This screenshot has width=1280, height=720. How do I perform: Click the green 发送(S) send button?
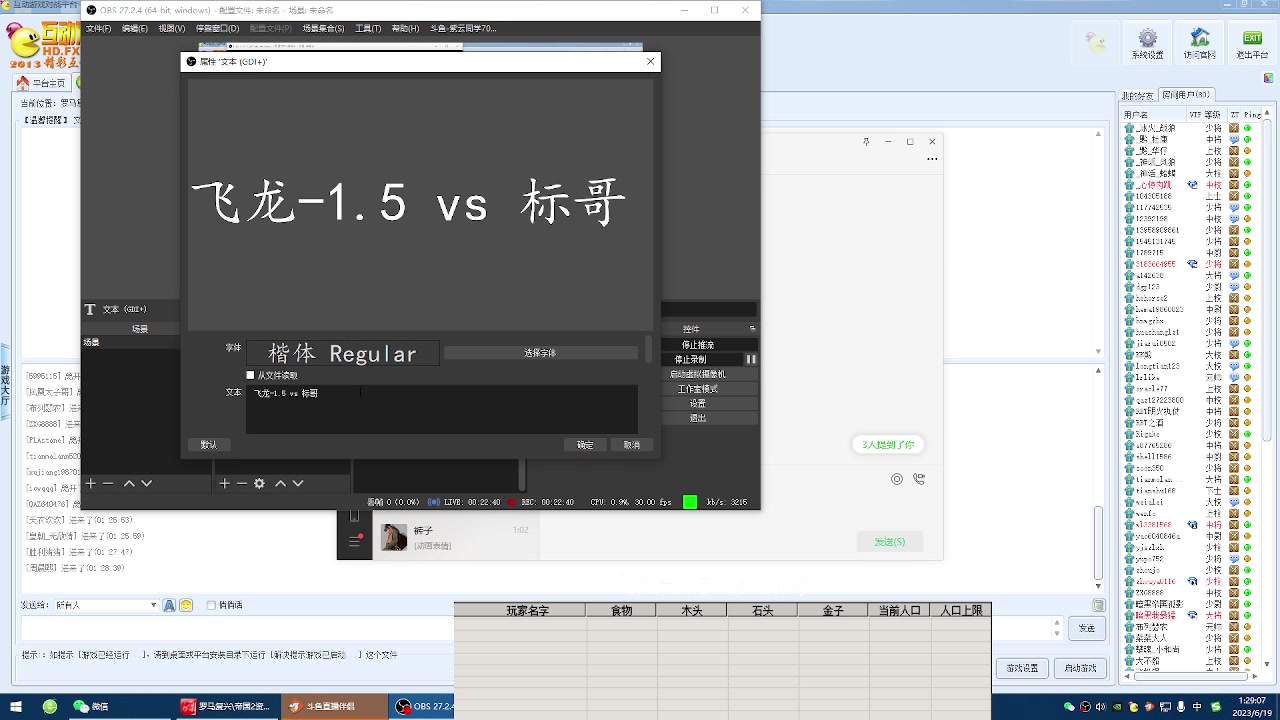coord(889,541)
